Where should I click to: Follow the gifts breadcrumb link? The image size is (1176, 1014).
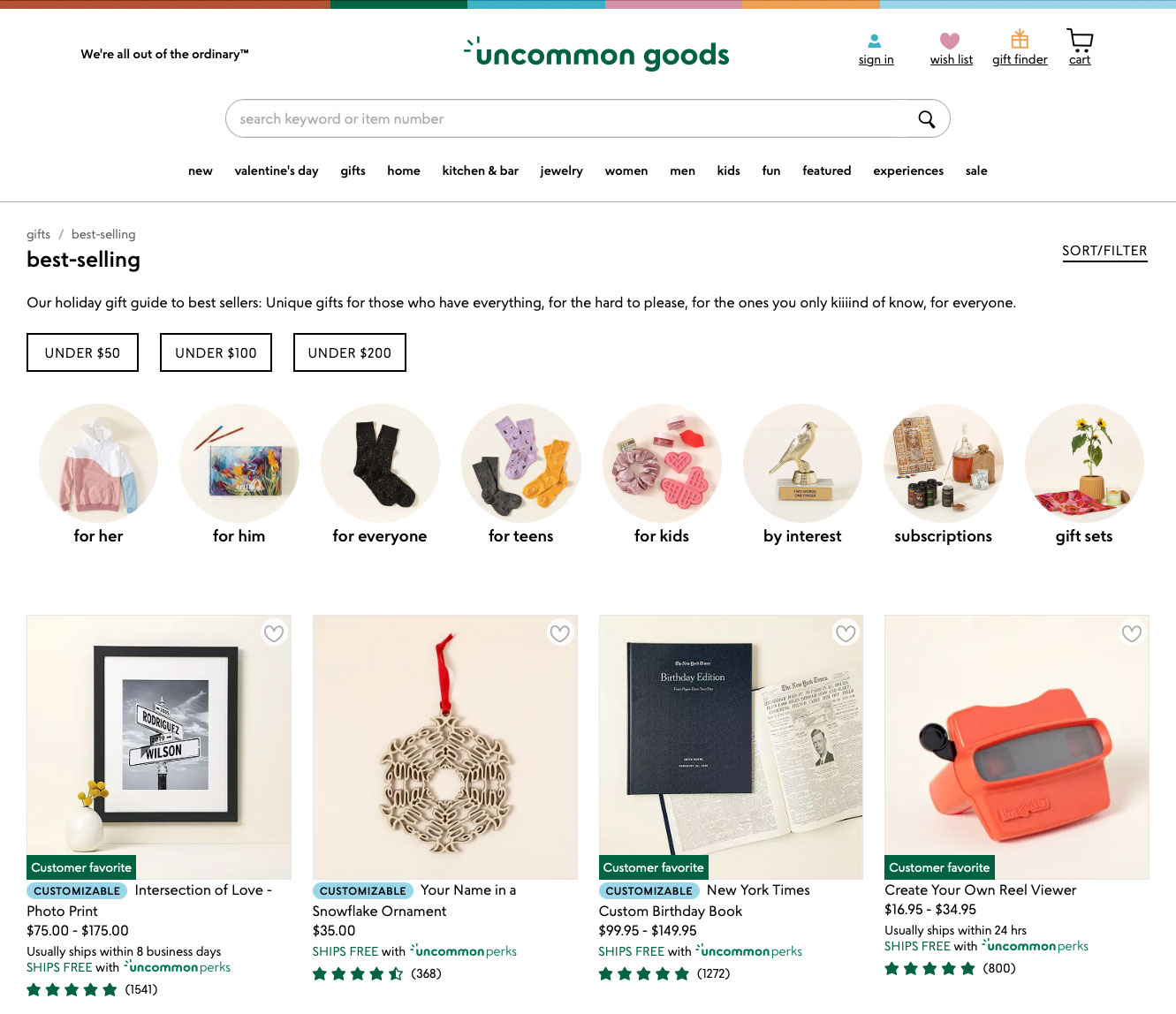coord(38,234)
